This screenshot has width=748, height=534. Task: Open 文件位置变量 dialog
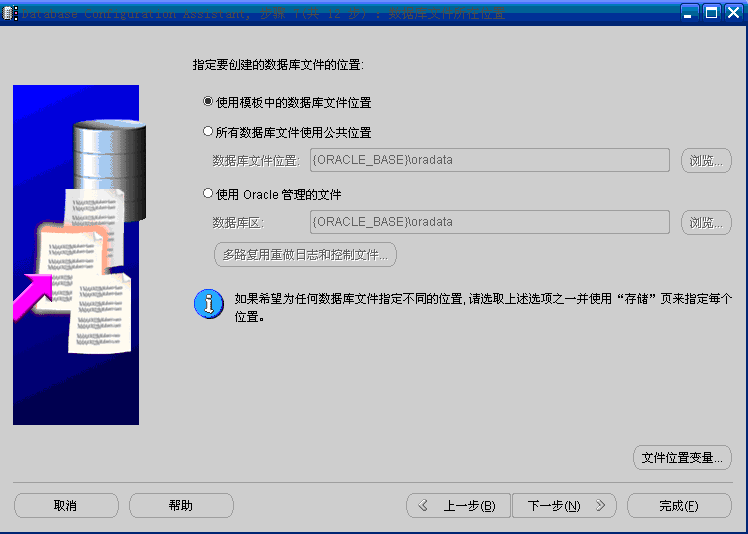click(x=682, y=458)
